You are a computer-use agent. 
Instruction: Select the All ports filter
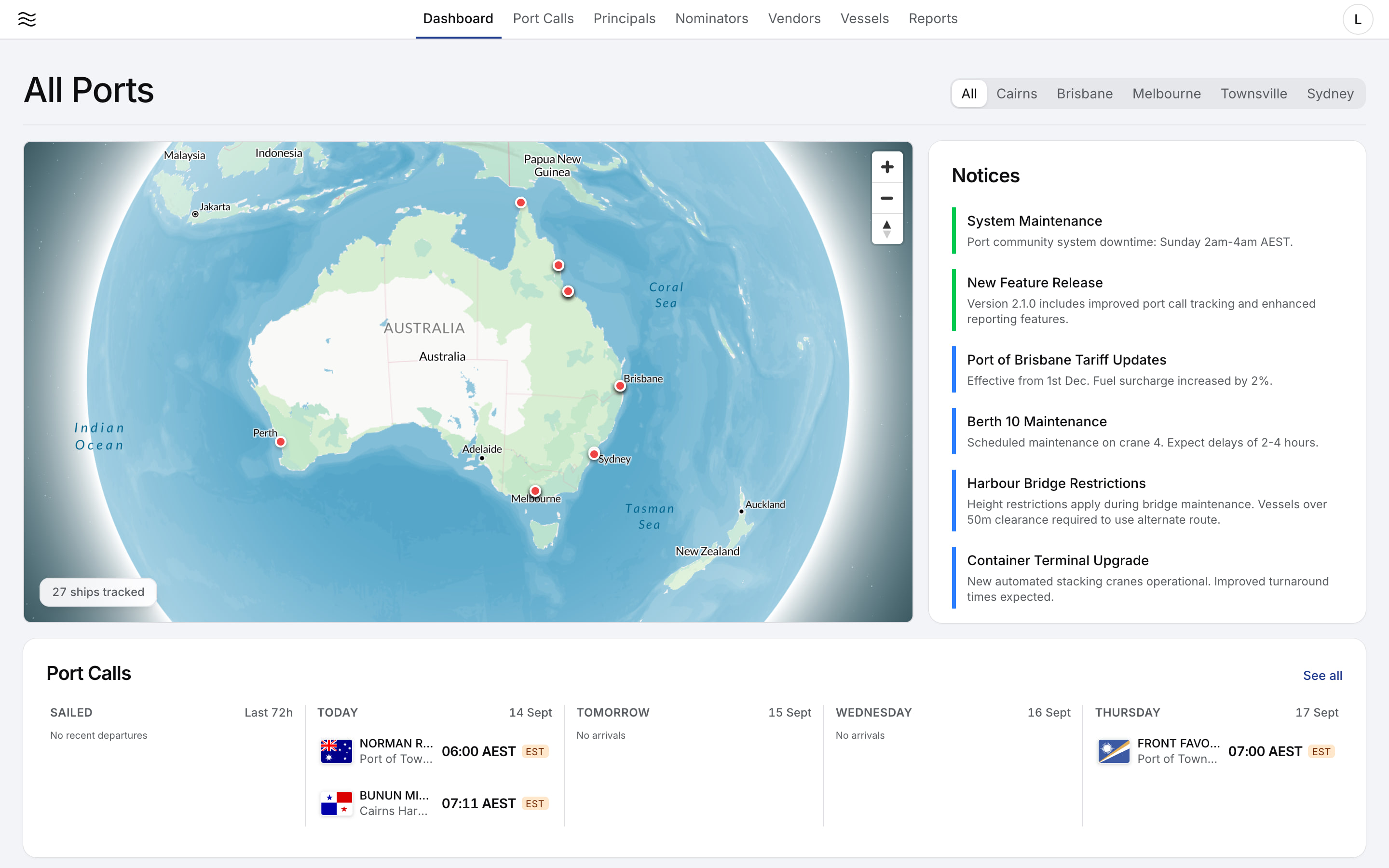point(969,94)
